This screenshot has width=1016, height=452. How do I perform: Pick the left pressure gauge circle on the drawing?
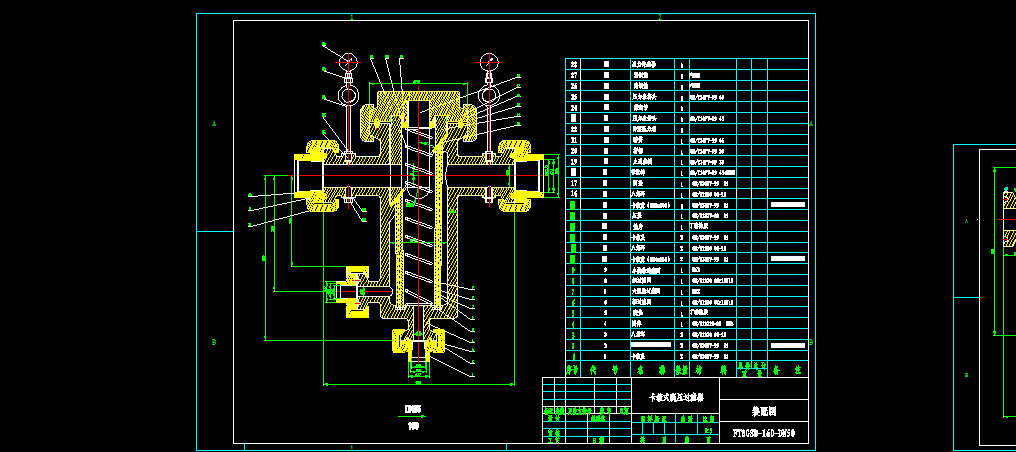click(x=348, y=62)
